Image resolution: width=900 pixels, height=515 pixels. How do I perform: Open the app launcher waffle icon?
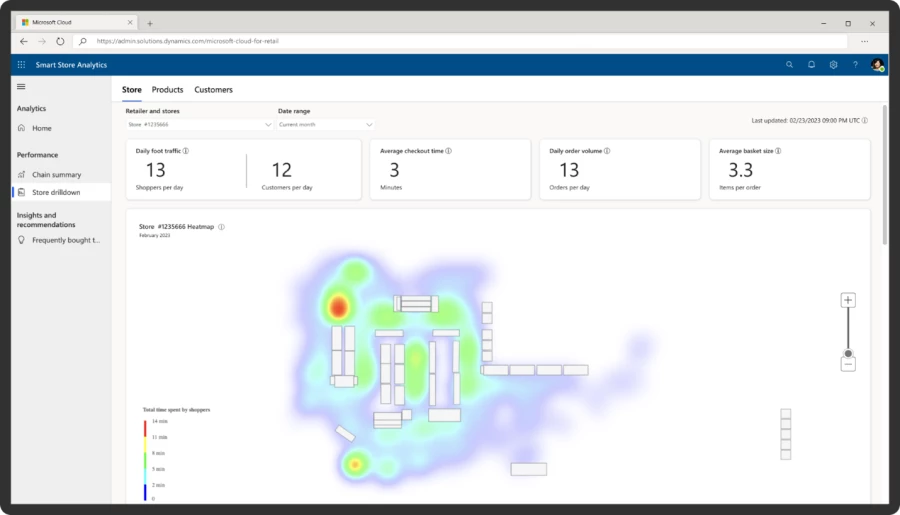[x=22, y=64]
